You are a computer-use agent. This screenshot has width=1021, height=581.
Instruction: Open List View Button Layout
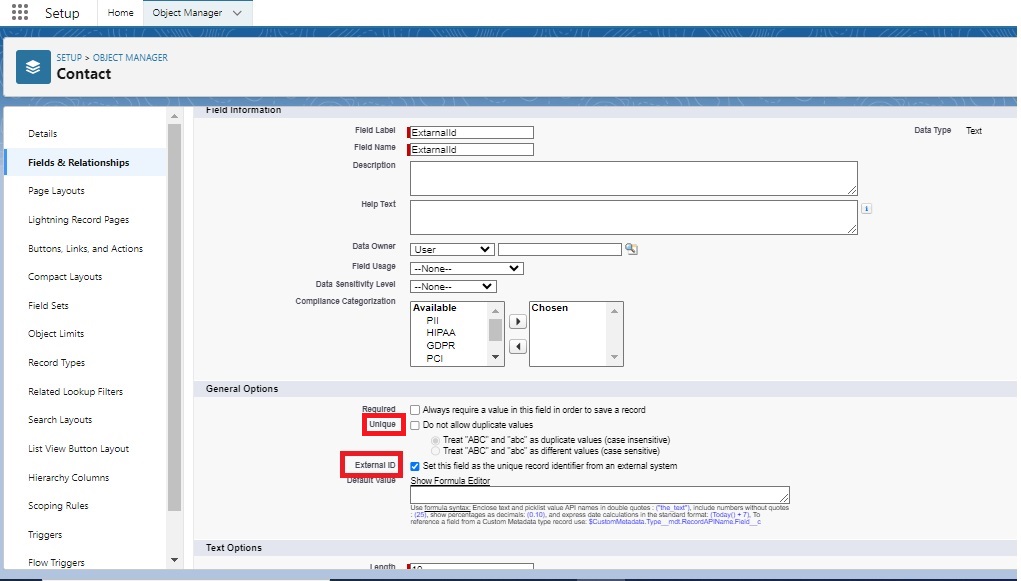click(79, 449)
